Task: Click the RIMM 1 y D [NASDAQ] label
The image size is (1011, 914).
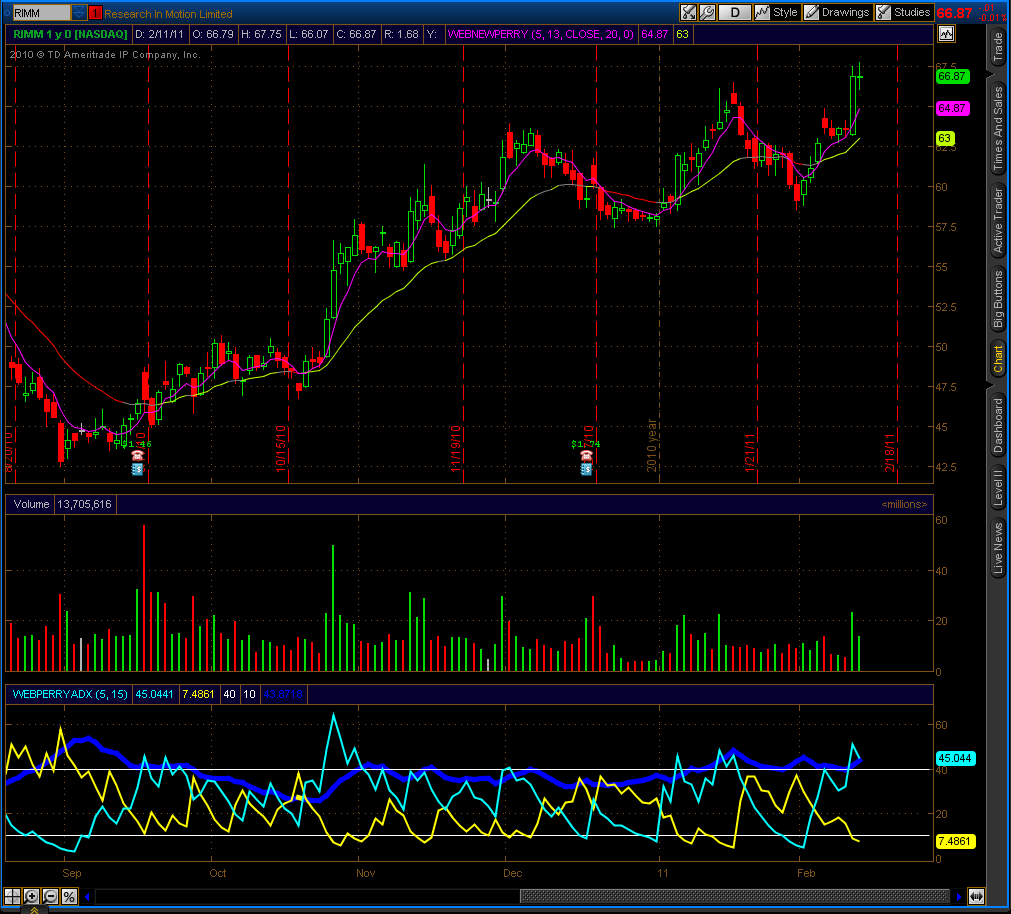Action: 70,34
